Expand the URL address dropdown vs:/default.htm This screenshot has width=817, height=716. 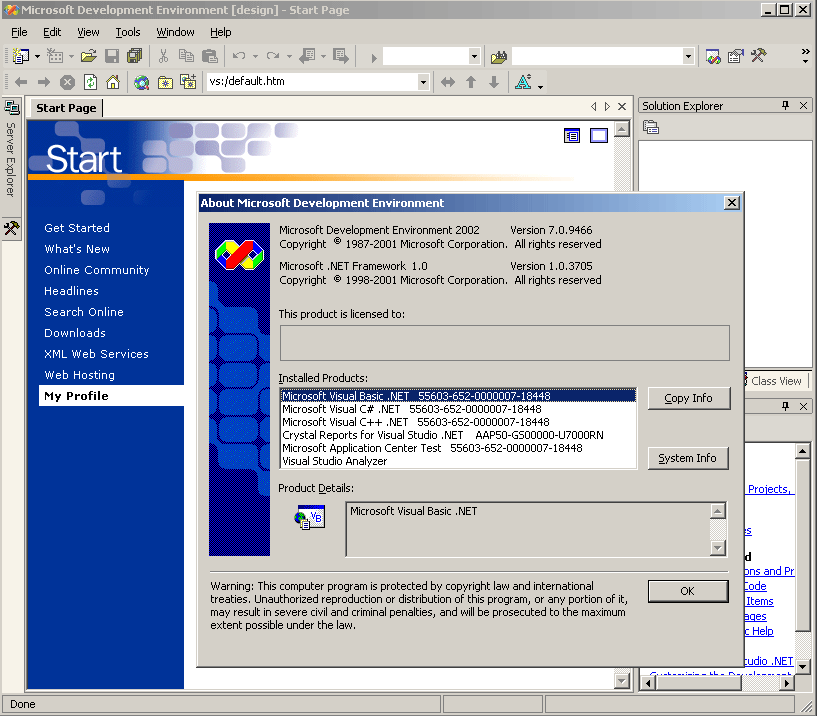pyautogui.click(x=423, y=82)
